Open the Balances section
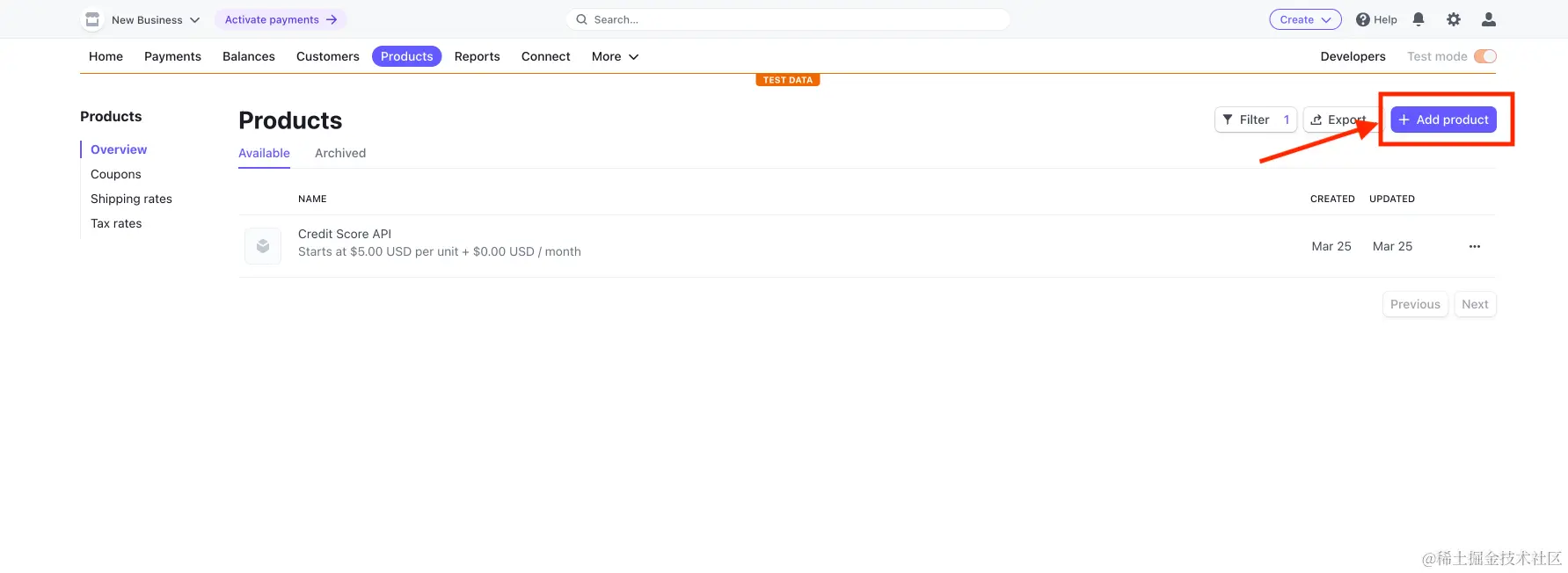This screenshot has width=1568, height=573. coord(249,56)
